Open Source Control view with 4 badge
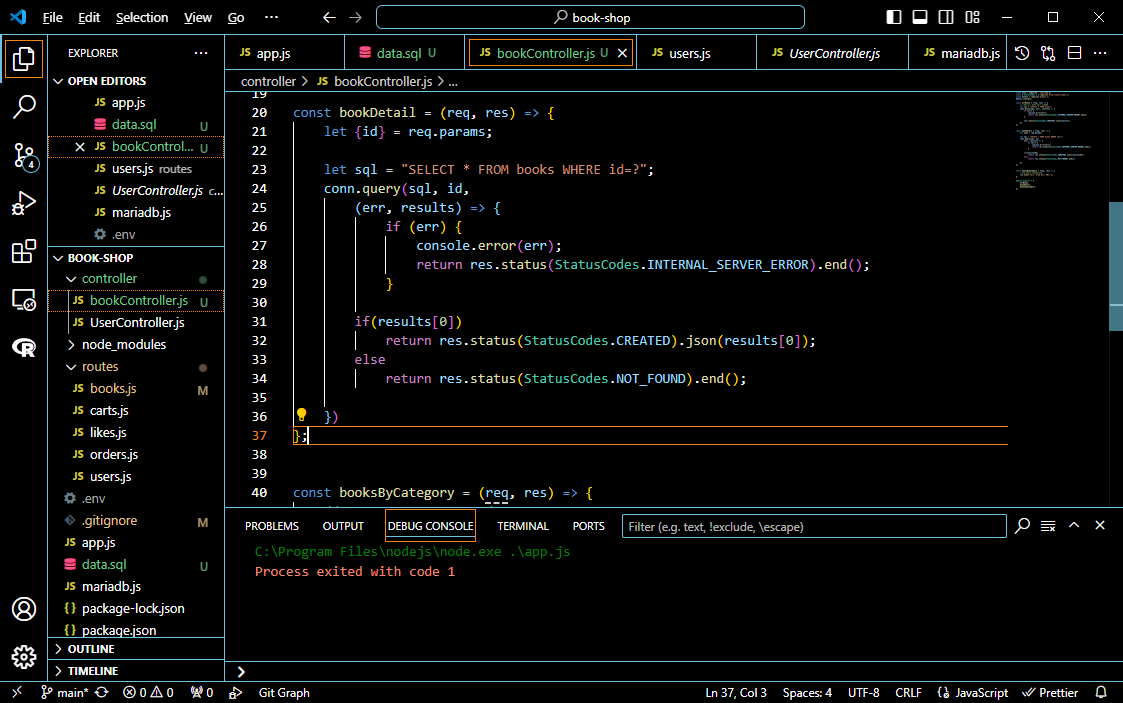 point(24,155)
